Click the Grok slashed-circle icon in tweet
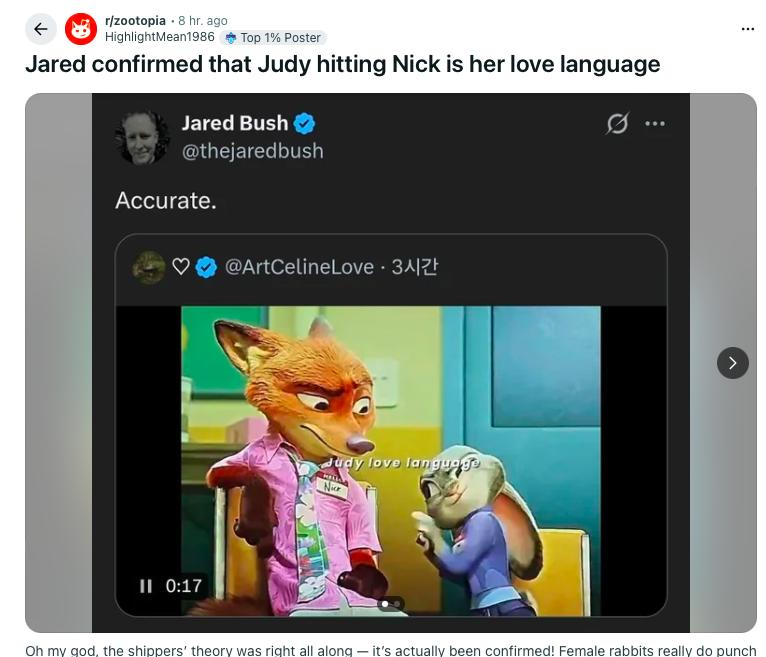 tap(617, 124)
